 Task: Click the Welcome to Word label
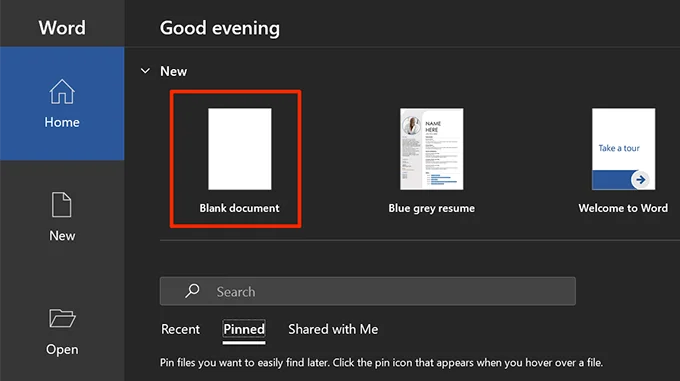[623, 208]
